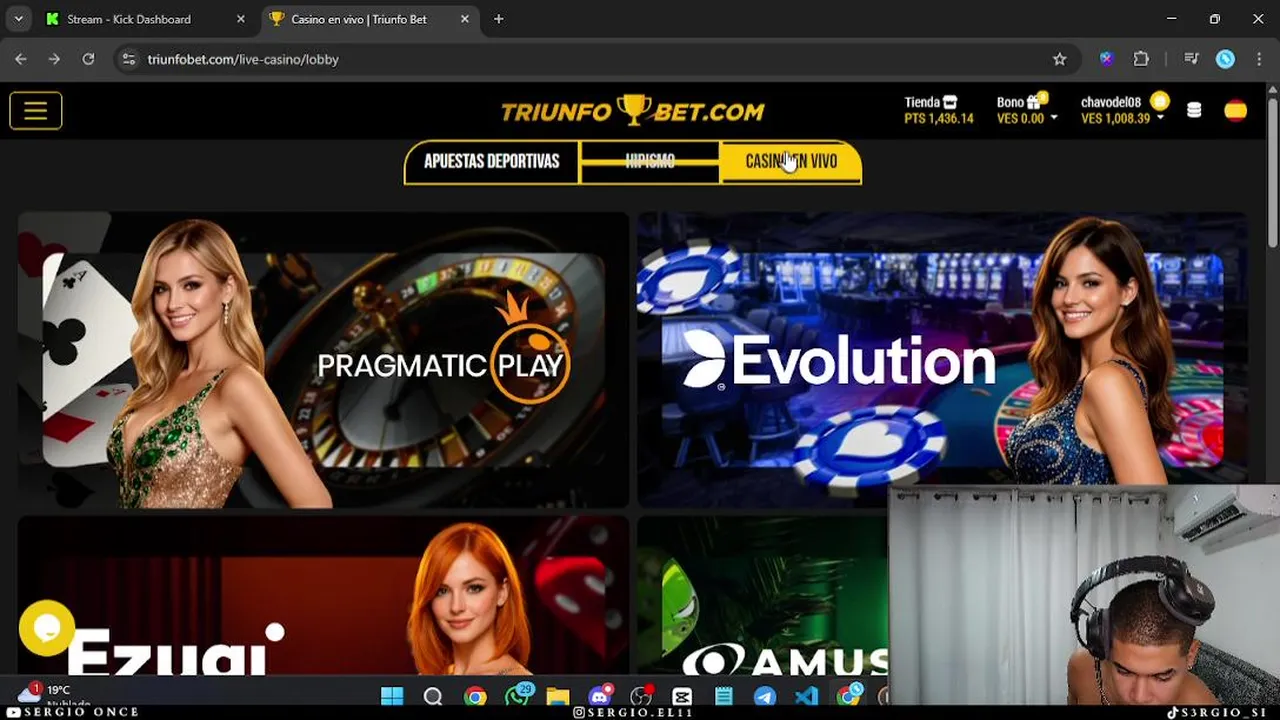Close the Stream - Kick Dashboard tab
The width and height of the screenshot is (1280, 720).
point(240,19)
